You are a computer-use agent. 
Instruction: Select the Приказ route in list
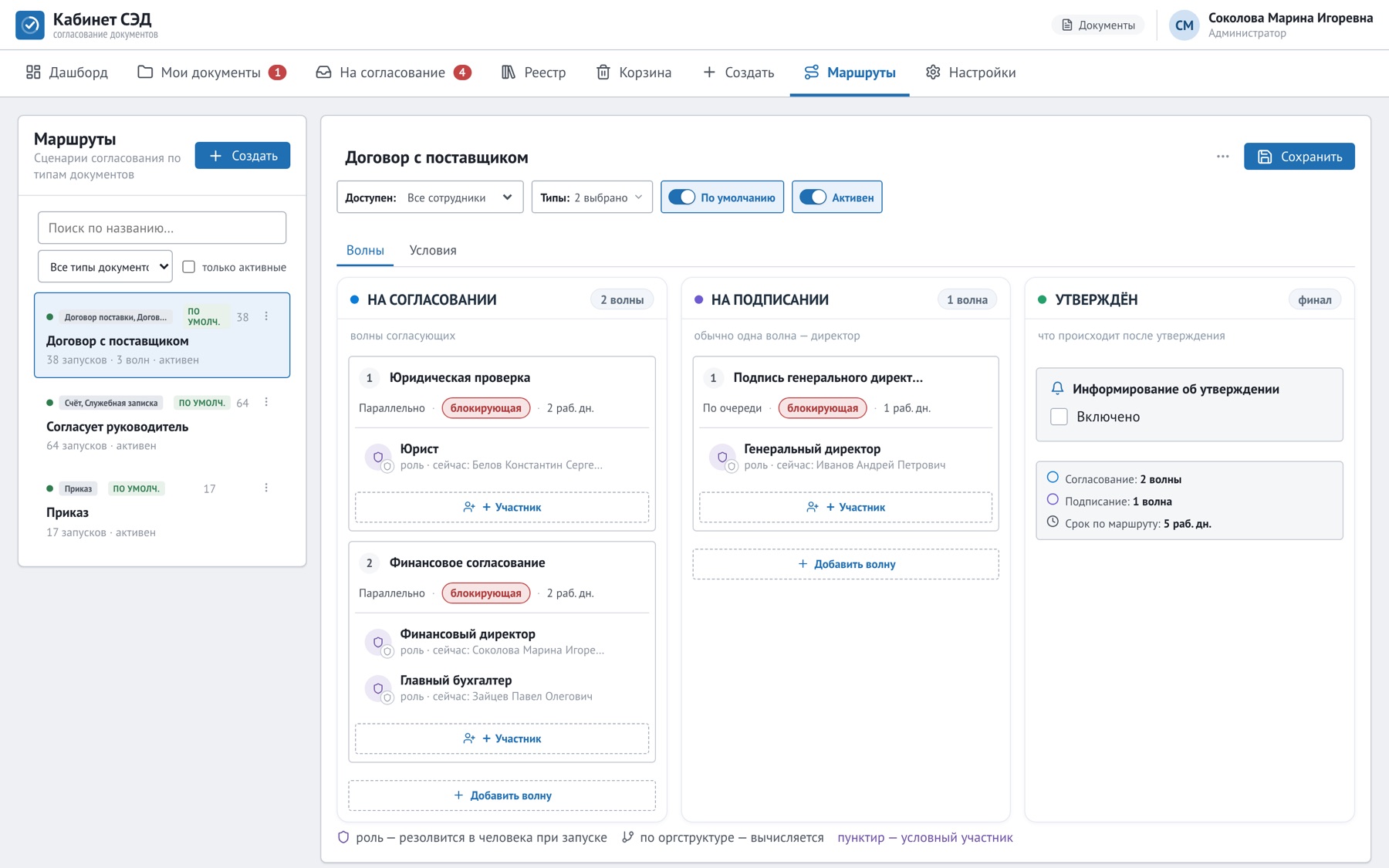coord(162,509)
